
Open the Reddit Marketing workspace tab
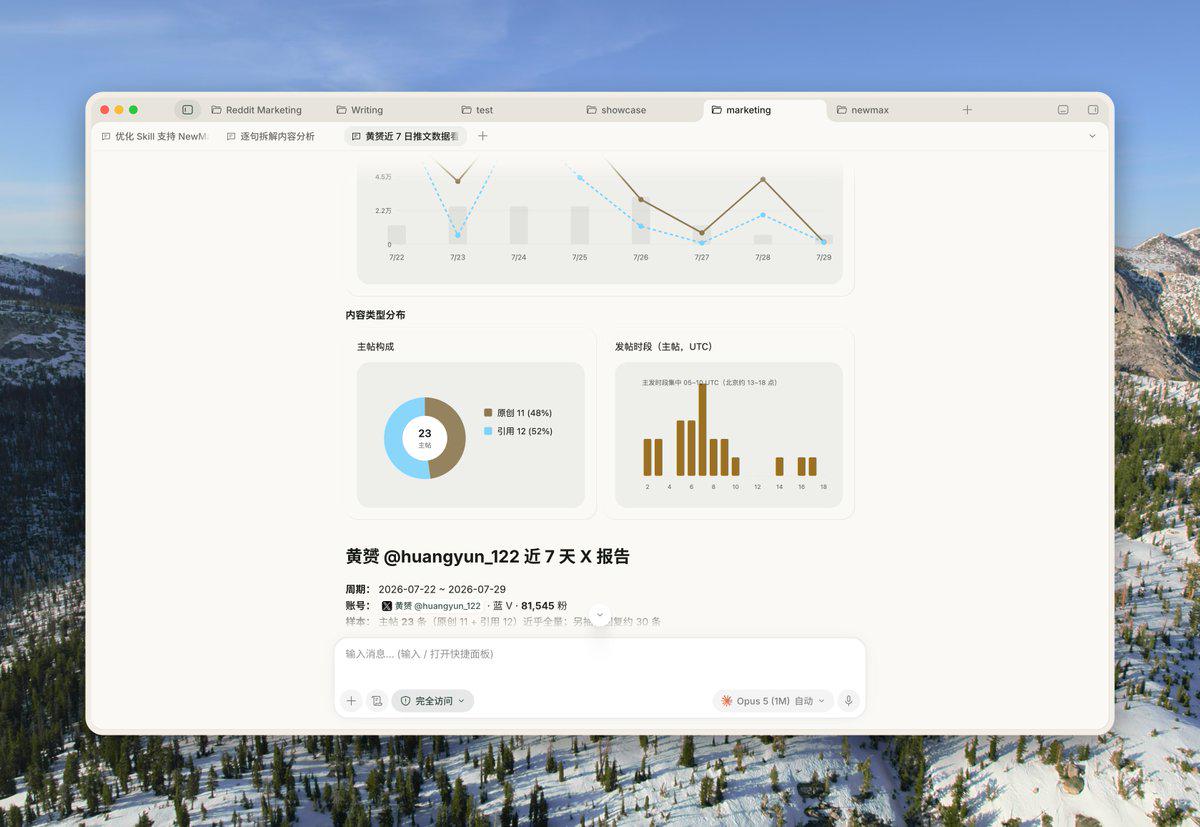tap(256, 110)
